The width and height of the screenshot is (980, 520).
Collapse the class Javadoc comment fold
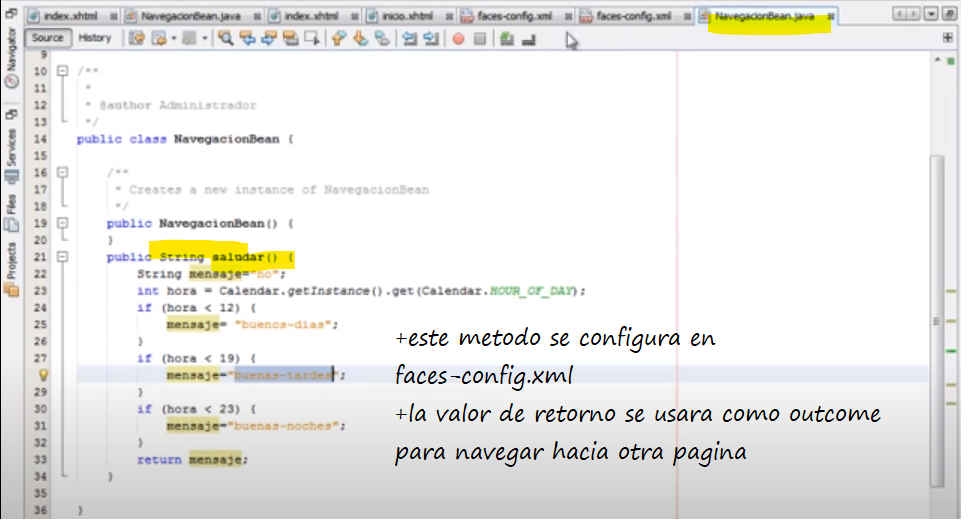tap(62, 71)
